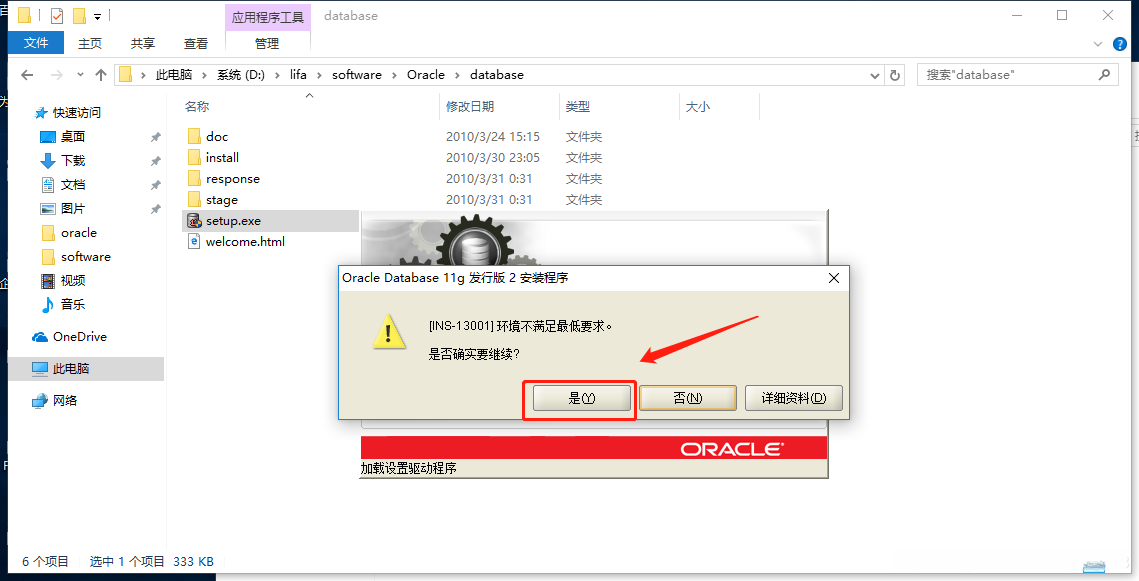The height and width of the screenshot is (581, 1139).
Task: Open the 文件 file menu tab
Action: 36,43
